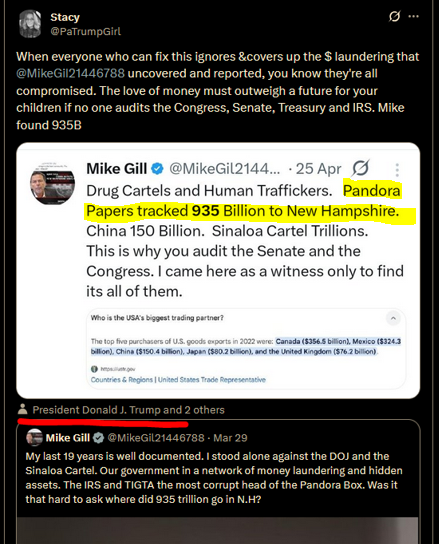Screen dimensions: 439x544
Task: Click the 25 Apr date in the embedded post
Action: [318, 169]
